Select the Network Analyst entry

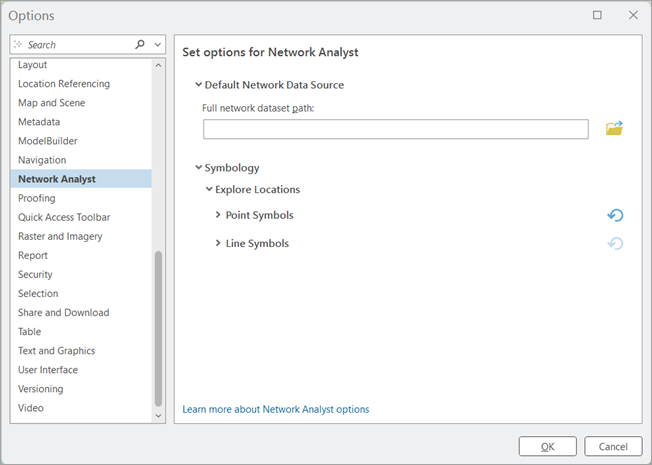(81, 179)
